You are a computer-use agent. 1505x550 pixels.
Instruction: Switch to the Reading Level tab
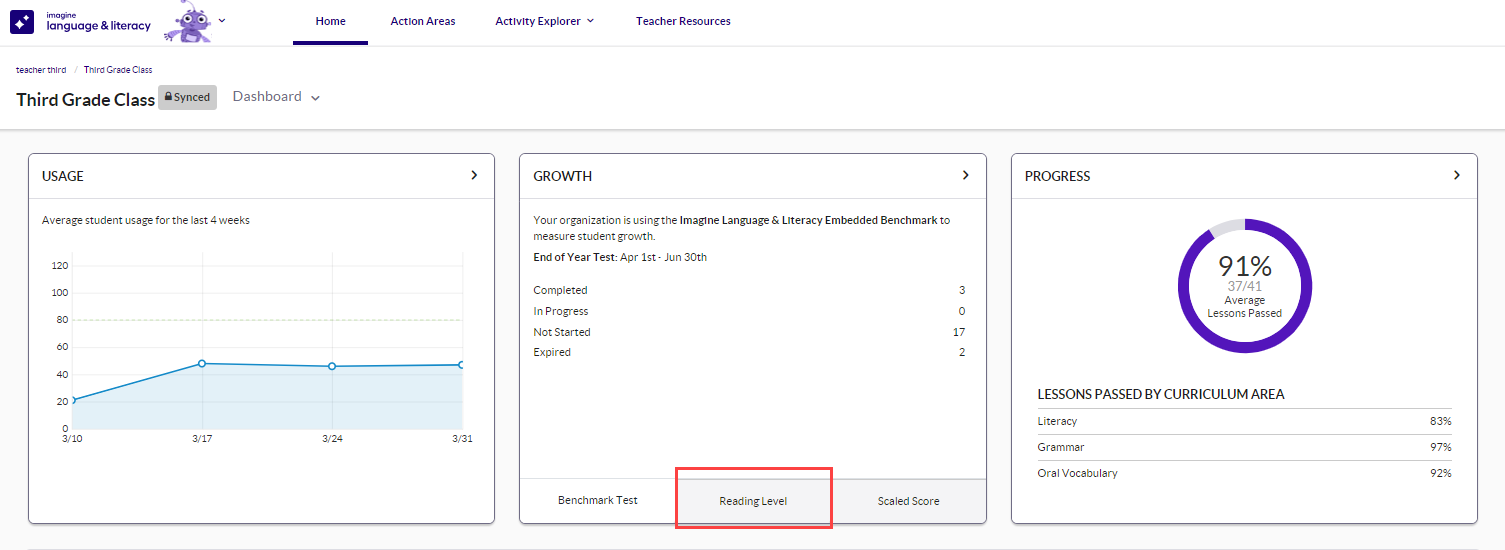[x=753, y=500]
